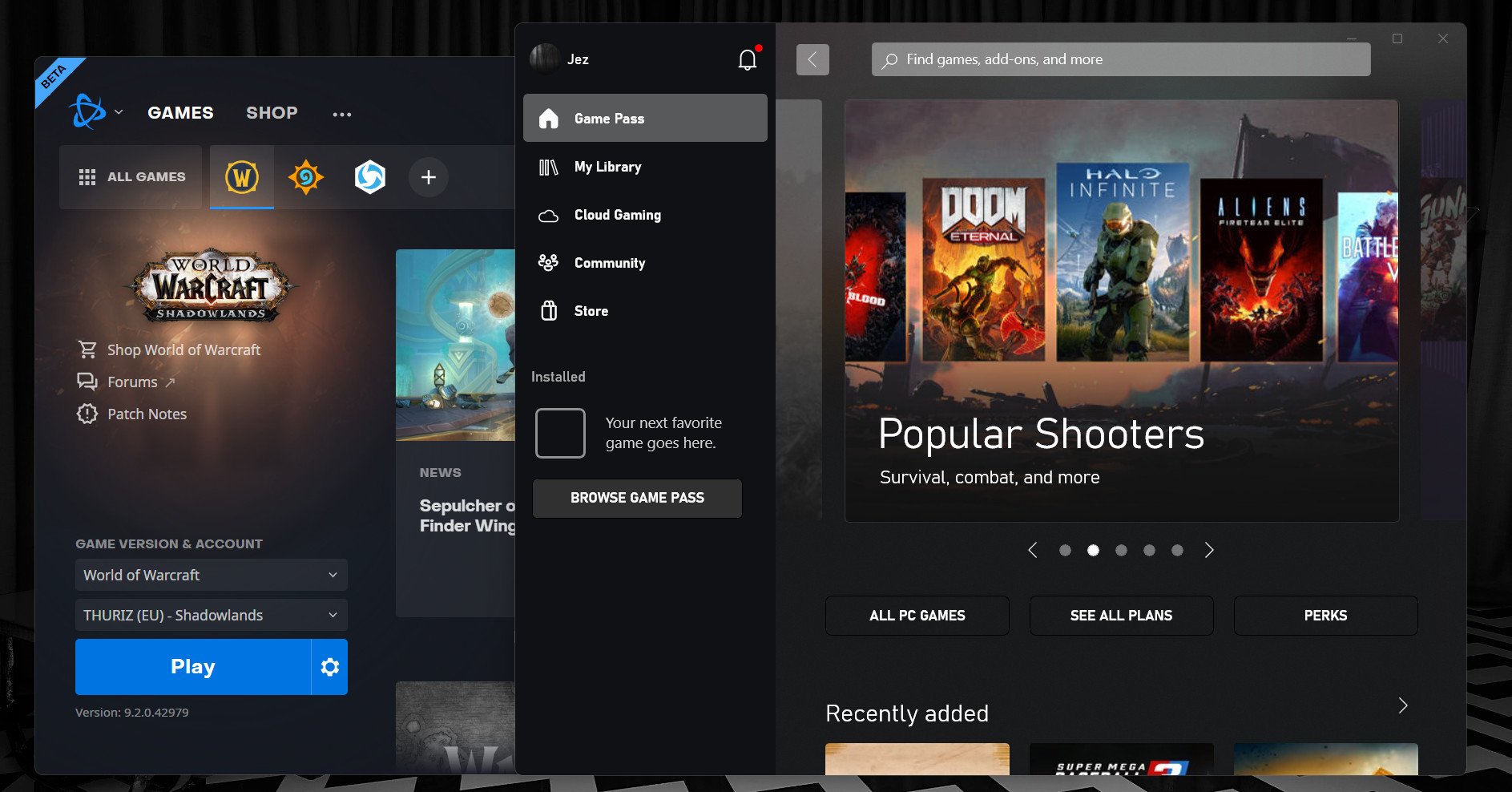Open My Library in Xbox sidebar

[645, 167]
